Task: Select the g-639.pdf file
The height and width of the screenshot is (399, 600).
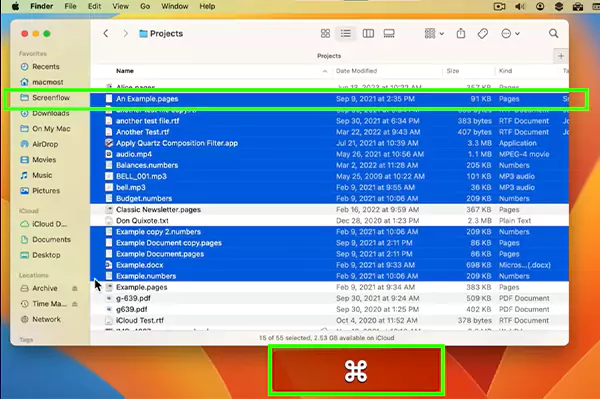Action: (329, 298)
